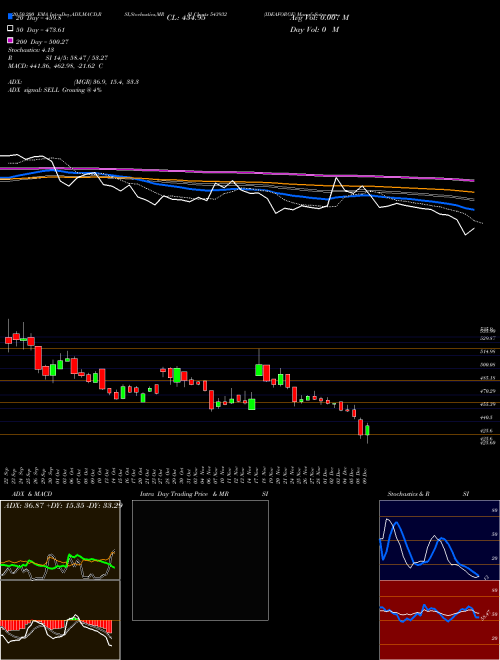The height and width of the screenshot is (660, 500).
Task: Click the white 50 Day legend swatch
Action: [x=10, y=29]
